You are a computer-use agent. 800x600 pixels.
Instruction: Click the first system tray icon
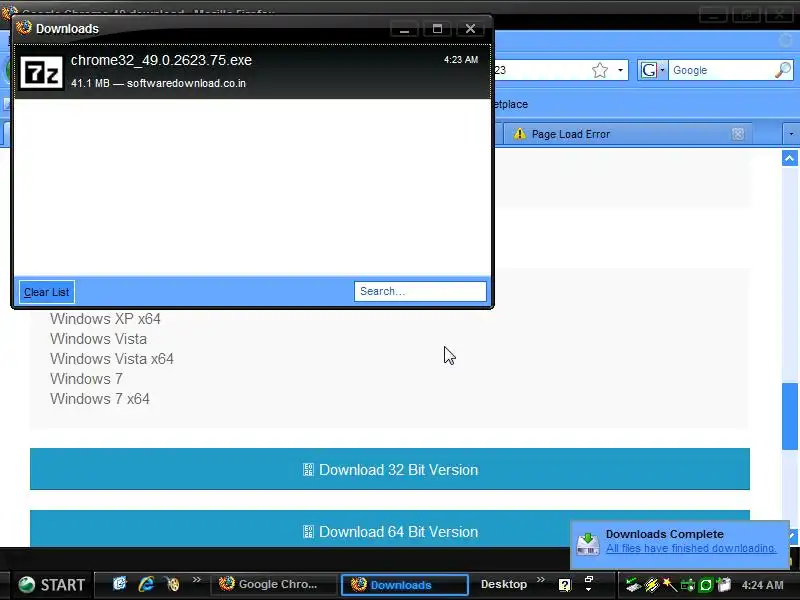(633, 585)
